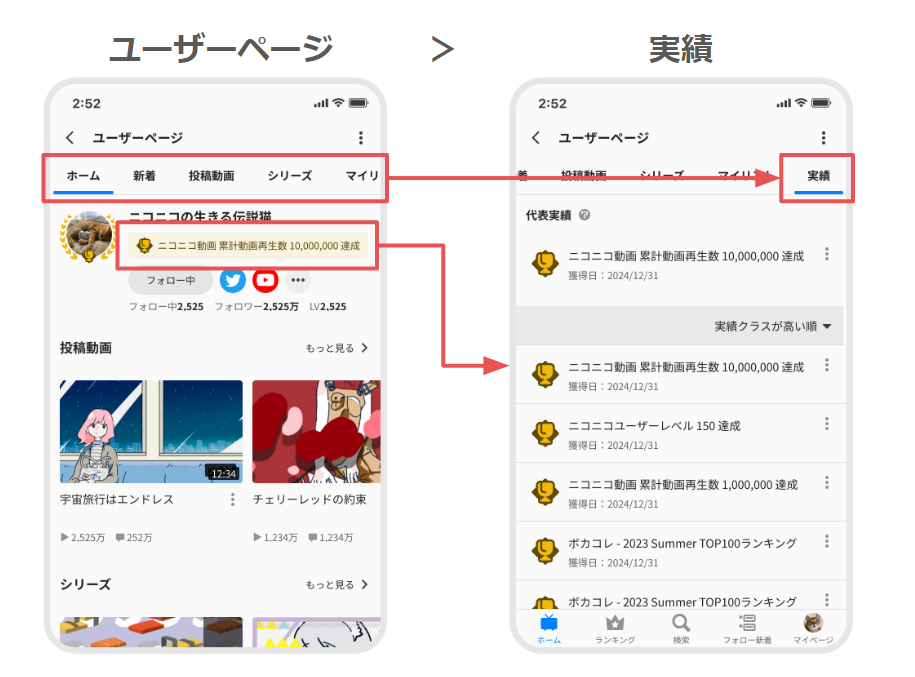Screen dimensions: 915x677
Task: Tap the user's cat avatar image
Action: (x=89, y=236)
